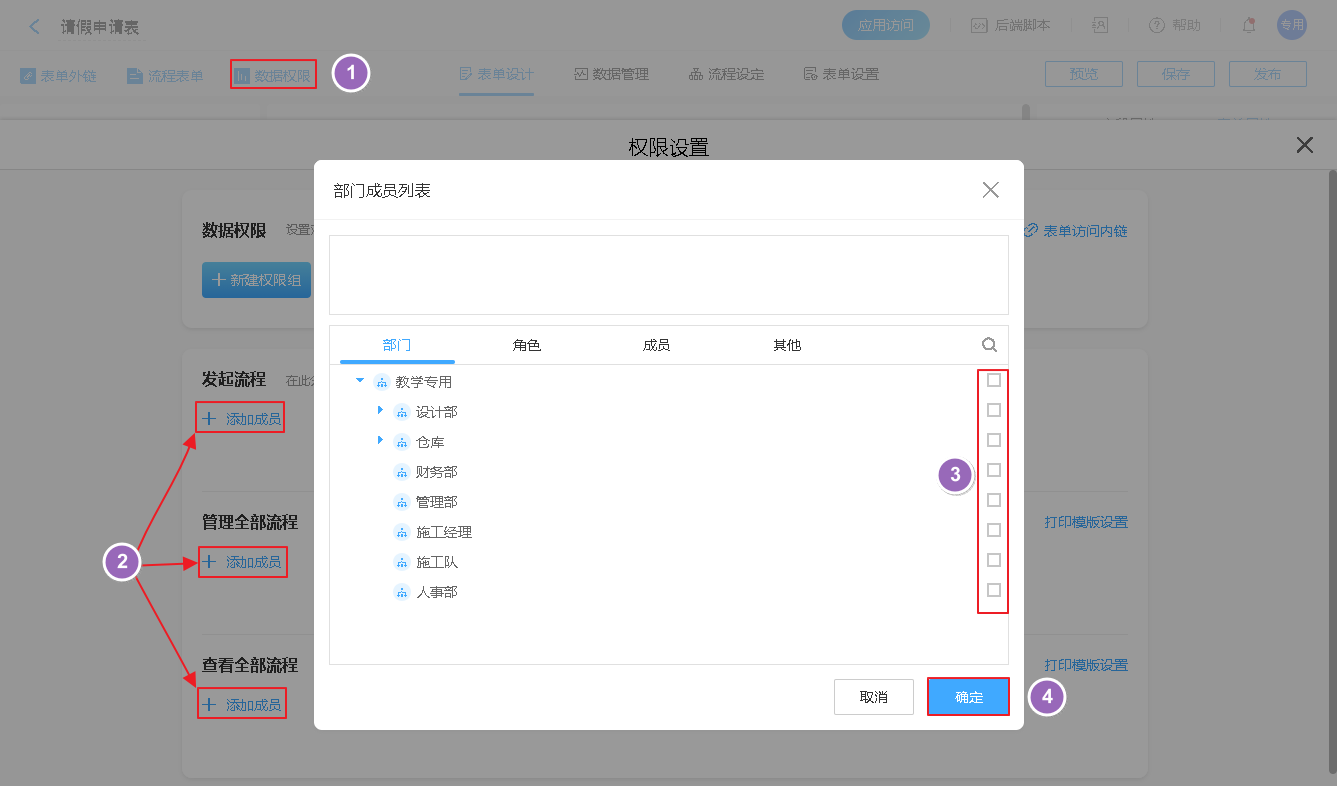This screenshot has width=1337, height=786.
Task: Click the selected members input box
Action: pyautogui.click(x=668, y=275)
